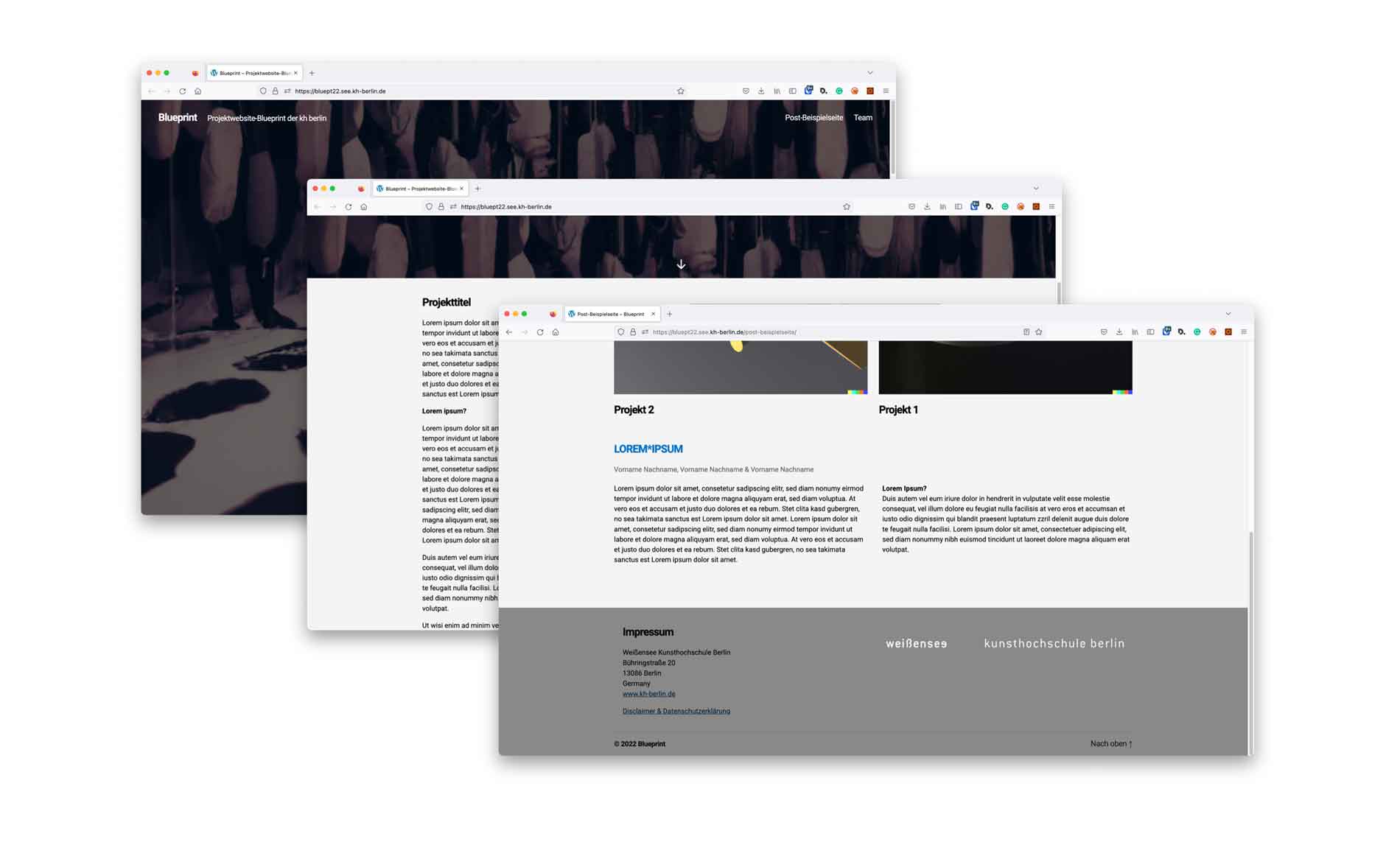Viewport: 1400px width, 856px height.
Task: Open Pocket in the middle Blueprint window toolbar
Action: point(911,207)
